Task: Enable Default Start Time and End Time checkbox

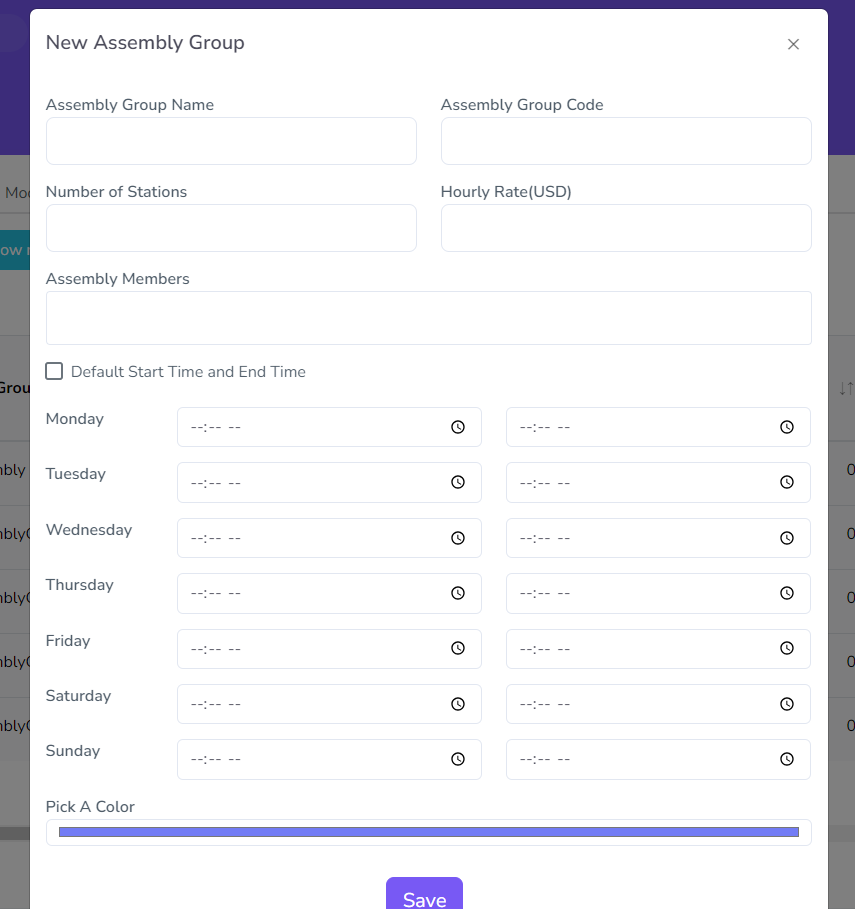Action: coord(55,372)
